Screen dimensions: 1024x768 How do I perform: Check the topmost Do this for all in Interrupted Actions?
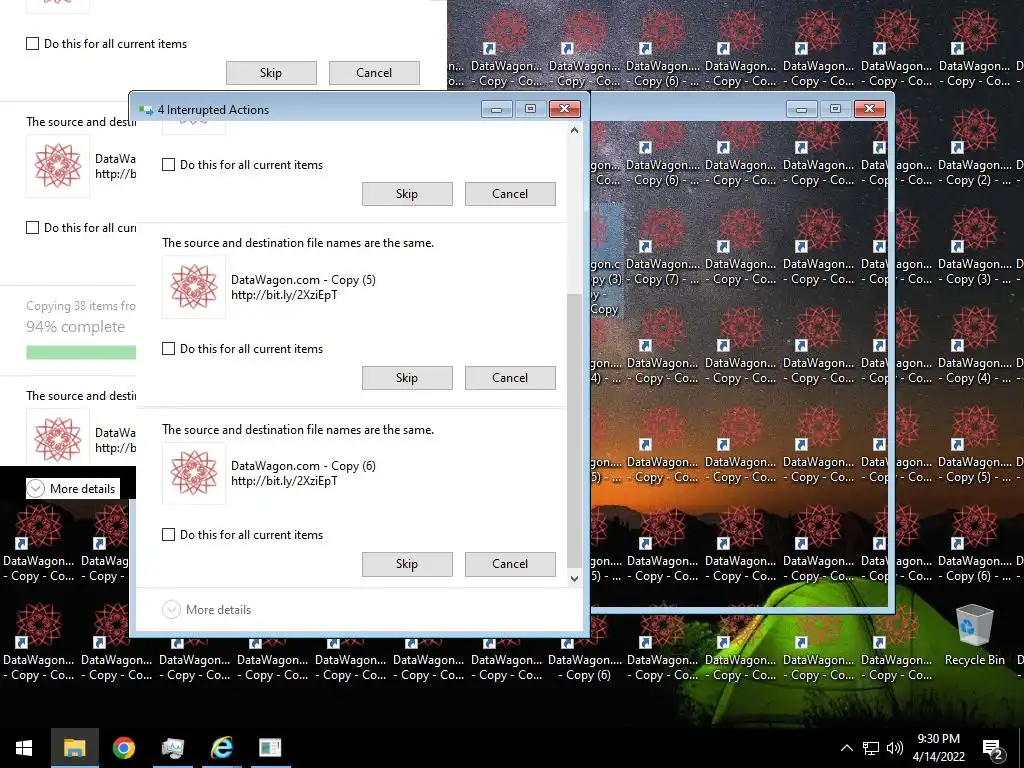click(x=168, y=165)
